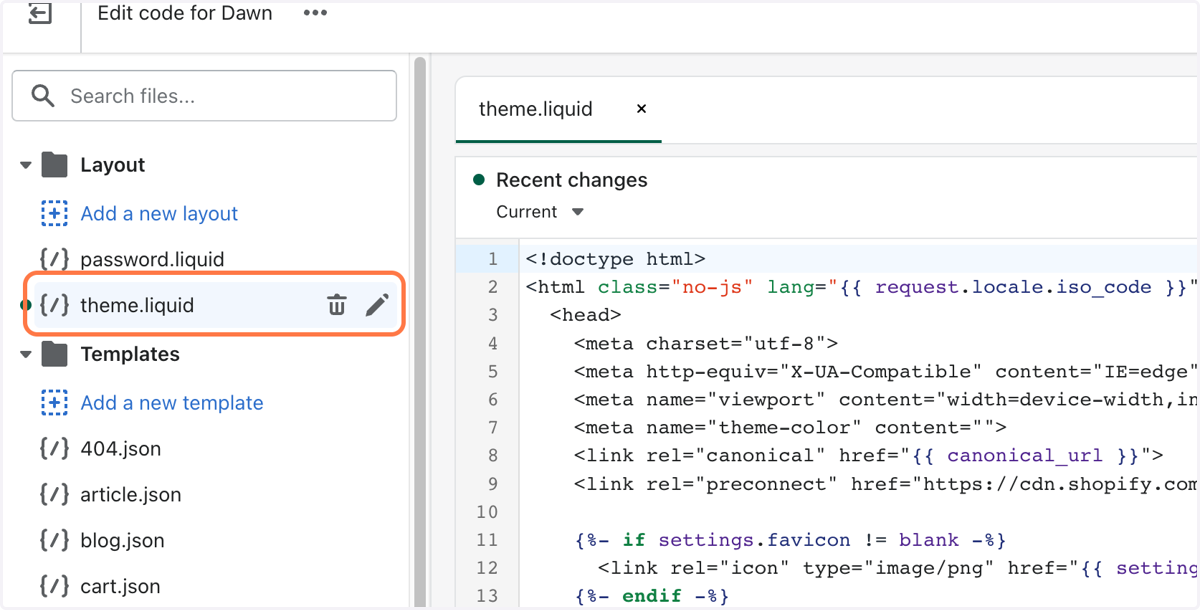Click the Templates folder icon
The height and width of the screenshot is (610, 1200).
[54, 354]
